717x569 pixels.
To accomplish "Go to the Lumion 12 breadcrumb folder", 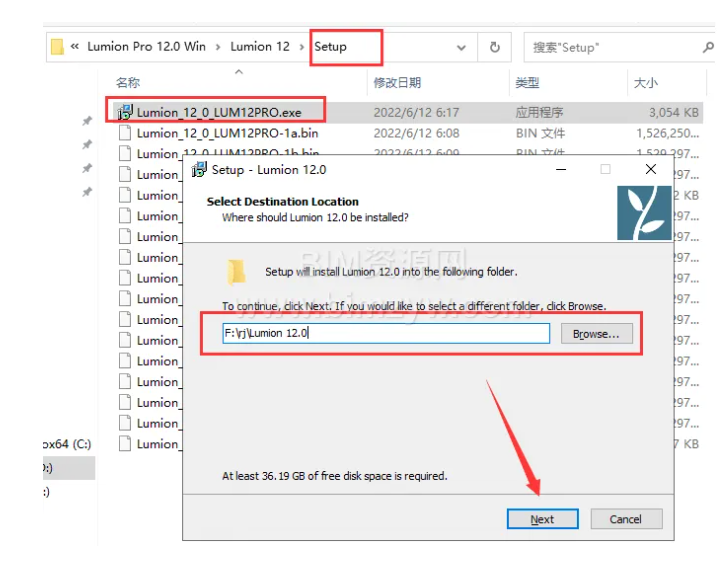I will click(260, 47).
